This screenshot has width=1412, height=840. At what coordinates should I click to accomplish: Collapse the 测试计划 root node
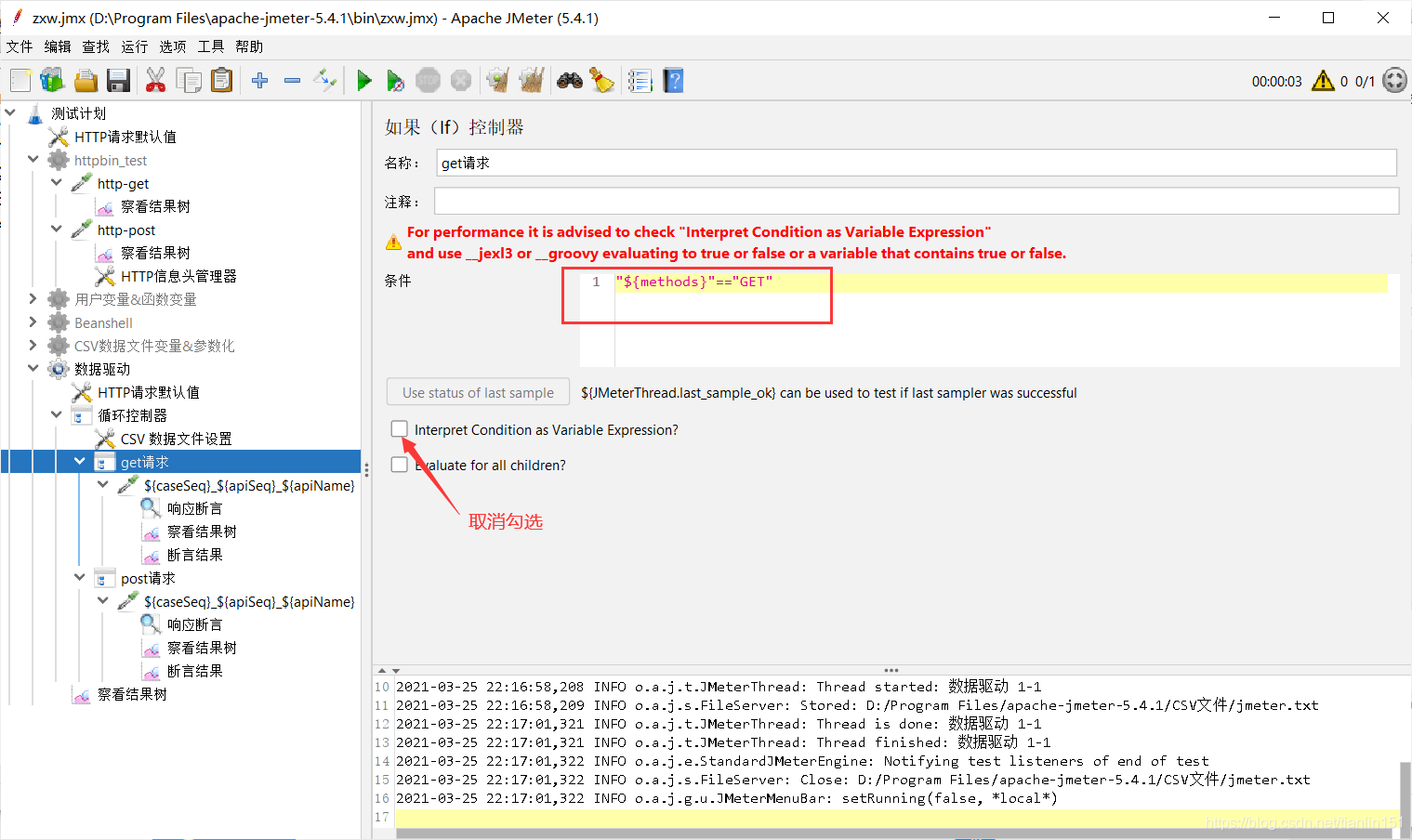coord(10,113)
